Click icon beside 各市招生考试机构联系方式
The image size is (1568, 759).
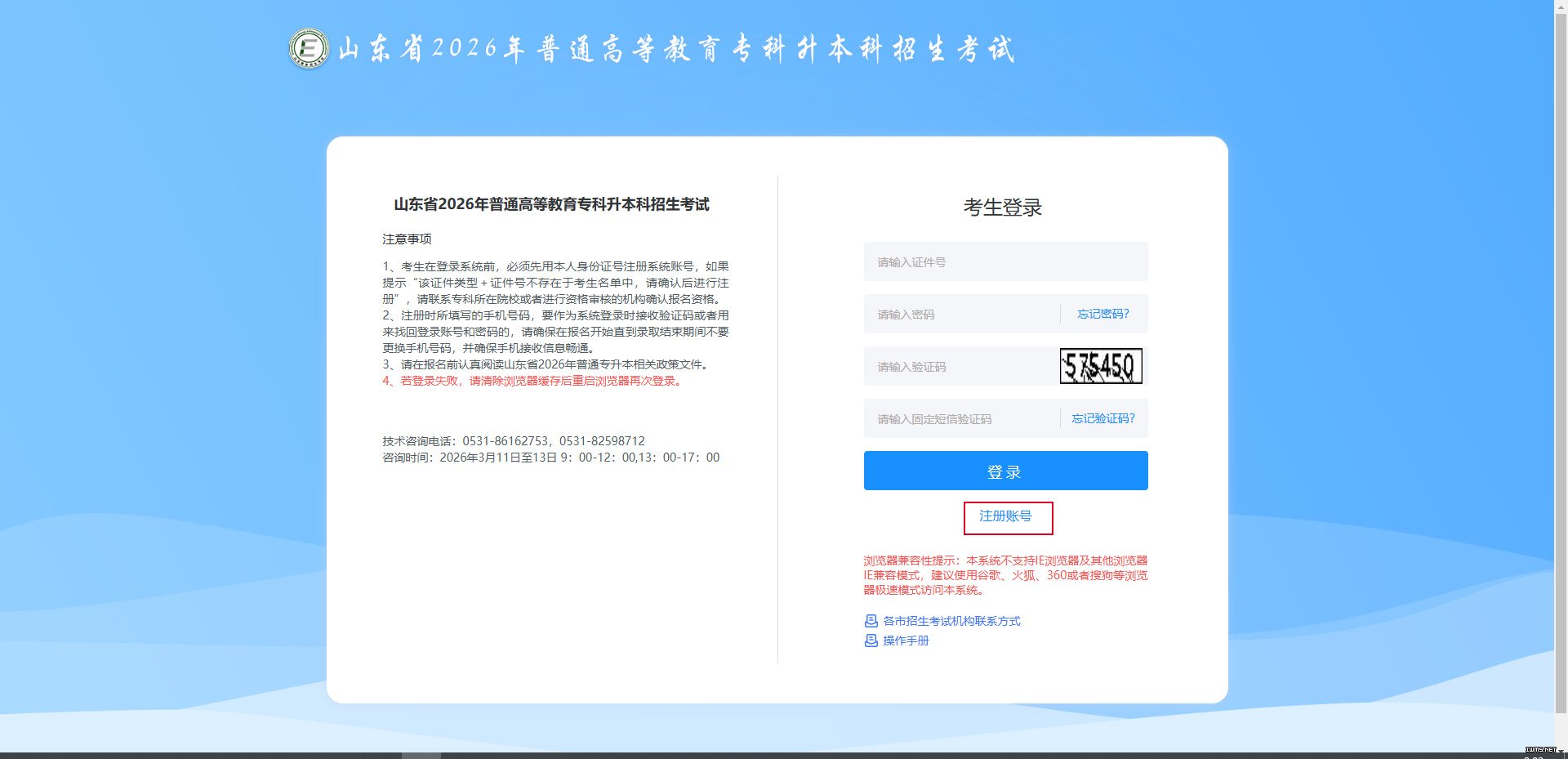871,621
